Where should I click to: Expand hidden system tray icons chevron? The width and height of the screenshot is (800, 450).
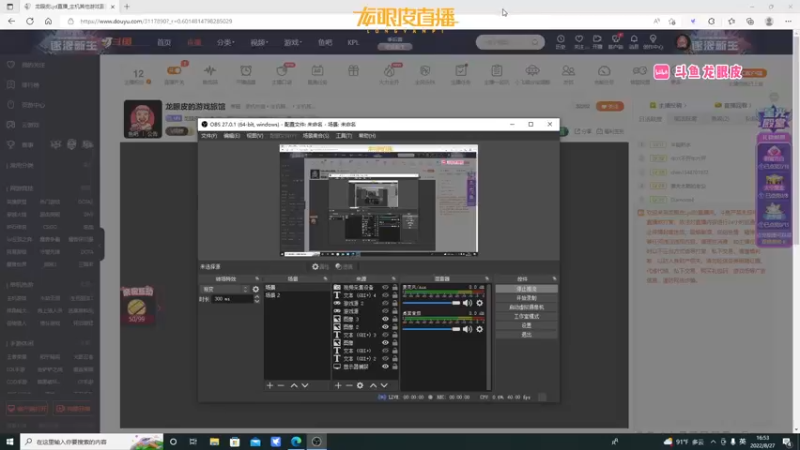coord(713,442)
